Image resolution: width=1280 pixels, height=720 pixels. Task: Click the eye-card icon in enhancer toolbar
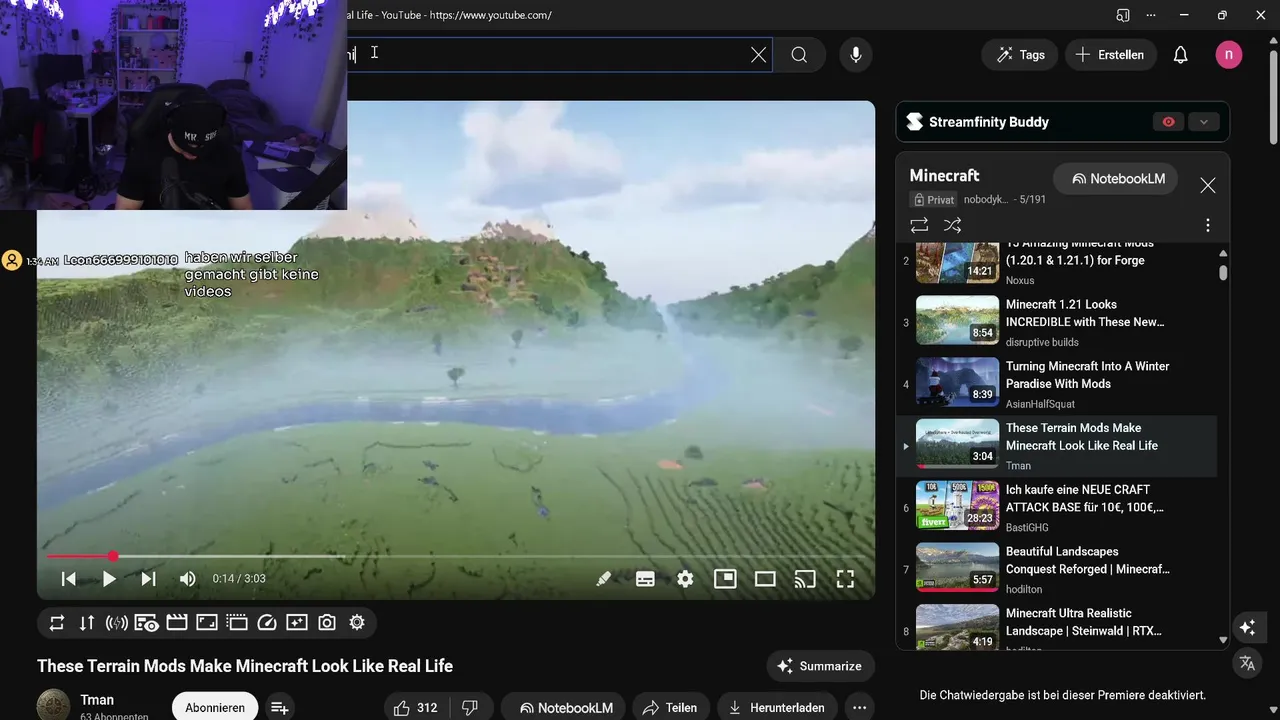(147, 623)
